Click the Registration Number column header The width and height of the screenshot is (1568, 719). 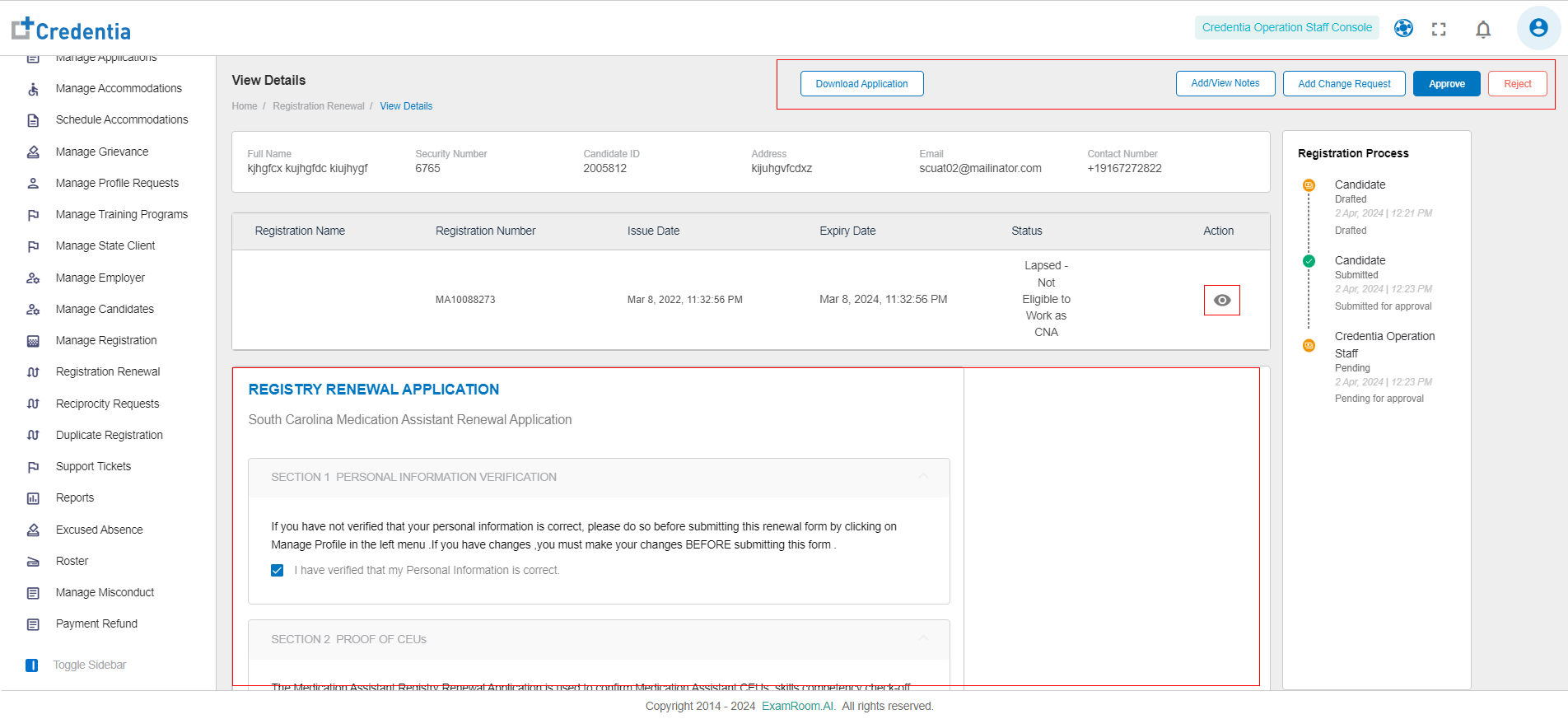485,231
